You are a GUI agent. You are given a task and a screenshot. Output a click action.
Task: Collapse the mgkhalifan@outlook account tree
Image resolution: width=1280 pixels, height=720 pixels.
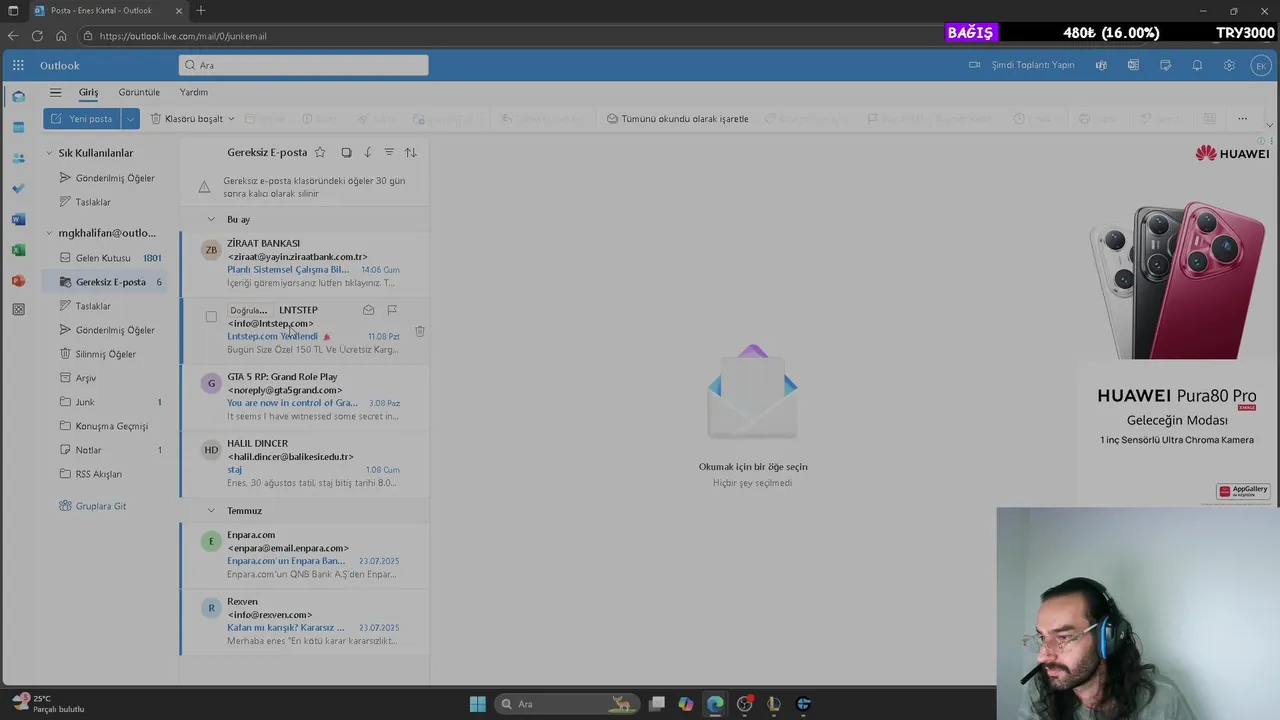pos(49,233)
